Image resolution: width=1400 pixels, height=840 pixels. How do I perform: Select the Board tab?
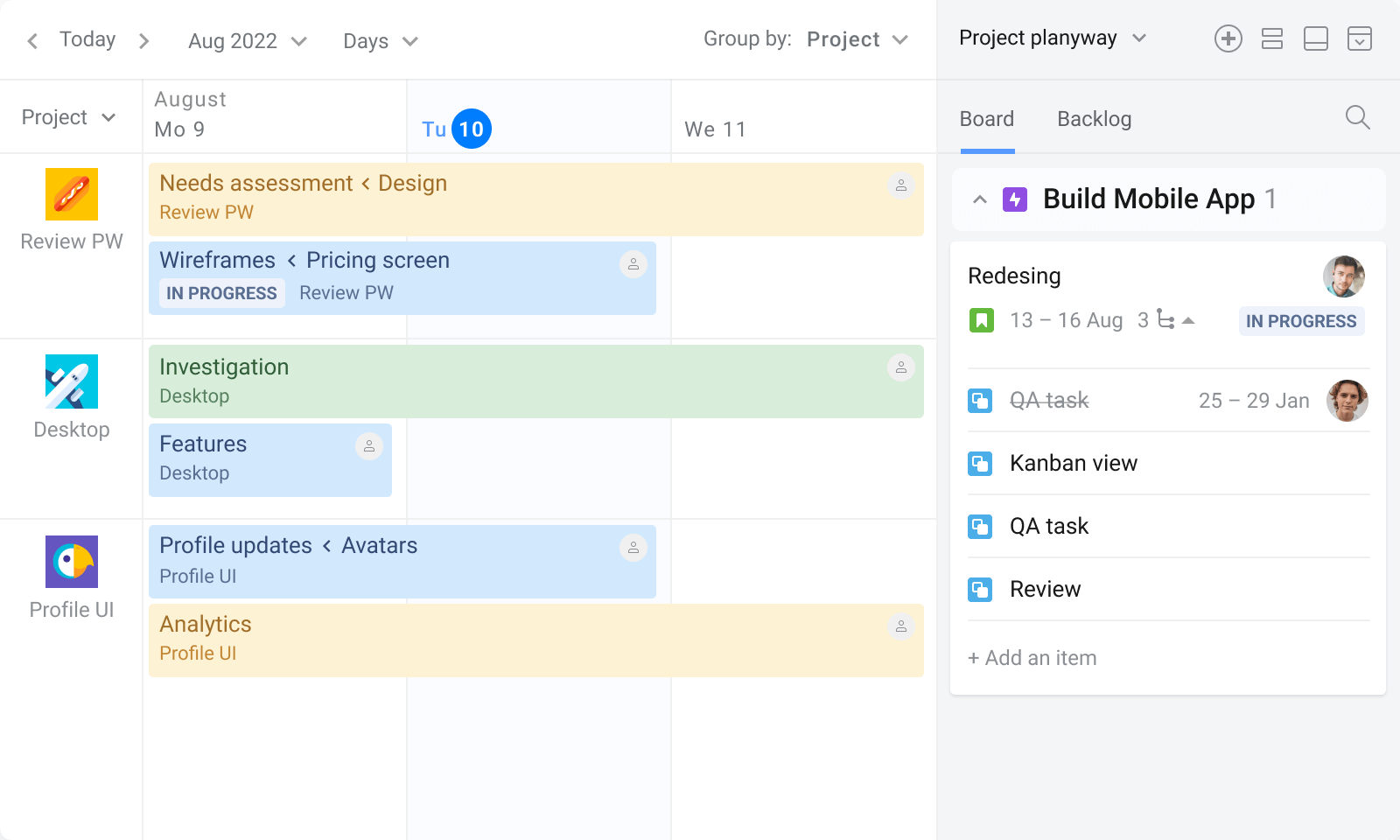point(986,118)
